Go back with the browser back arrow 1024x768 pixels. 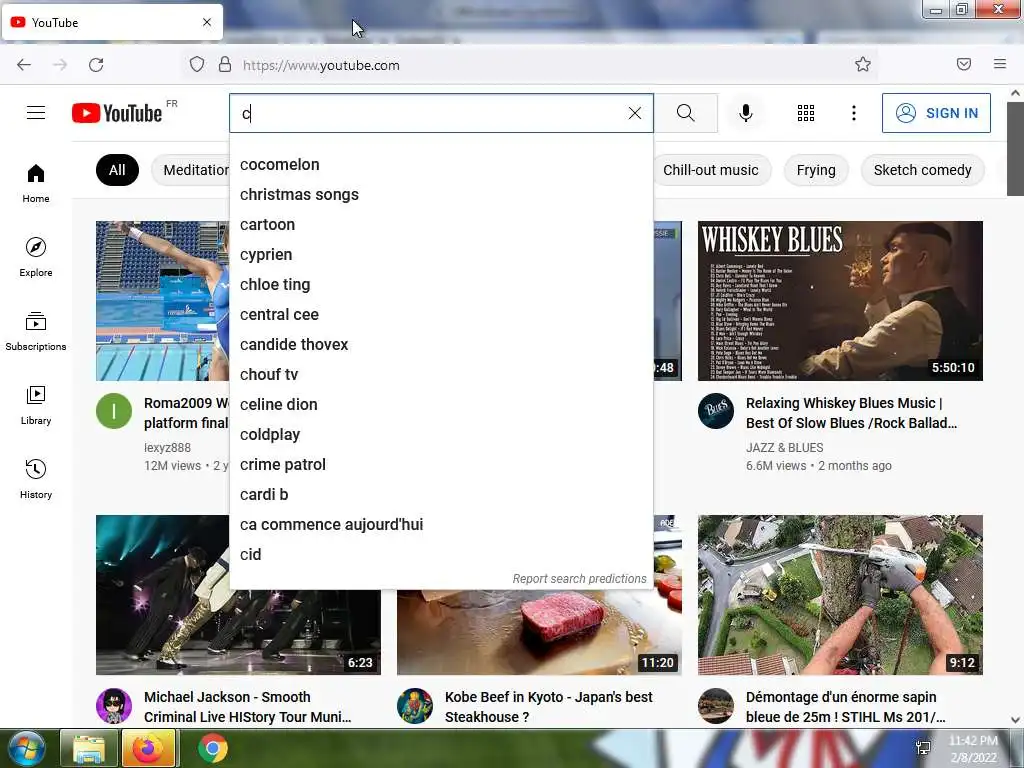tap(24, 65)
